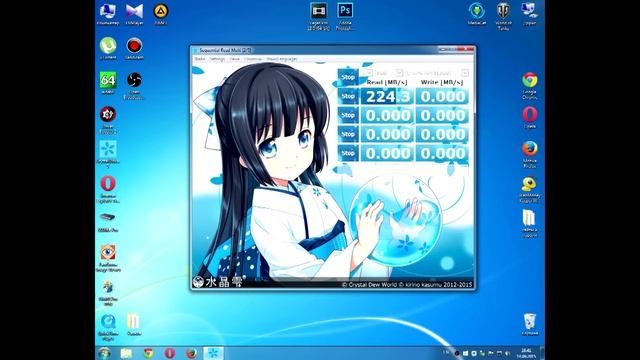
Task: Select the Opera icon below Google Chrome
Action: tap(529, 118)
